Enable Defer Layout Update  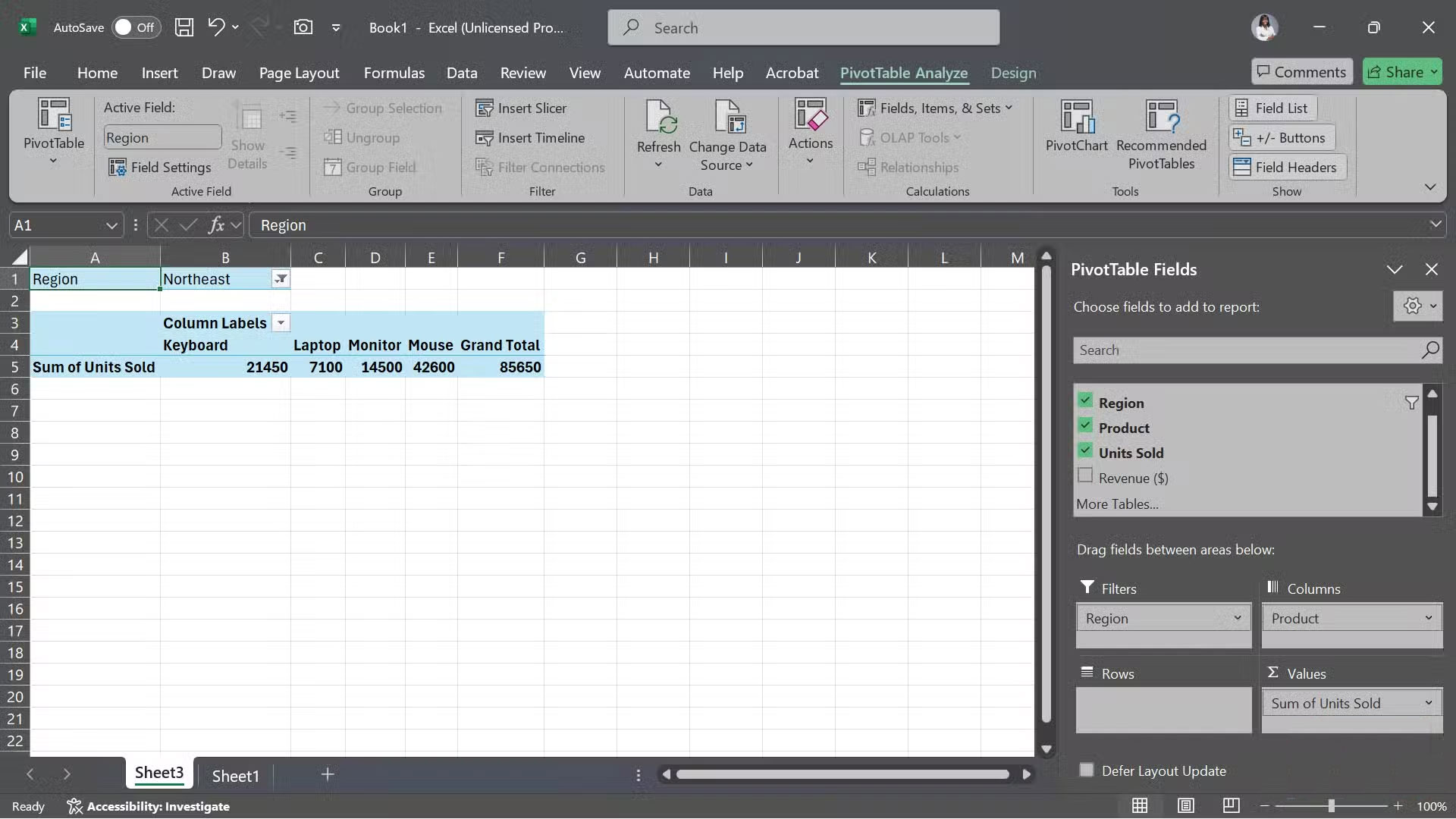point(1086,769)
